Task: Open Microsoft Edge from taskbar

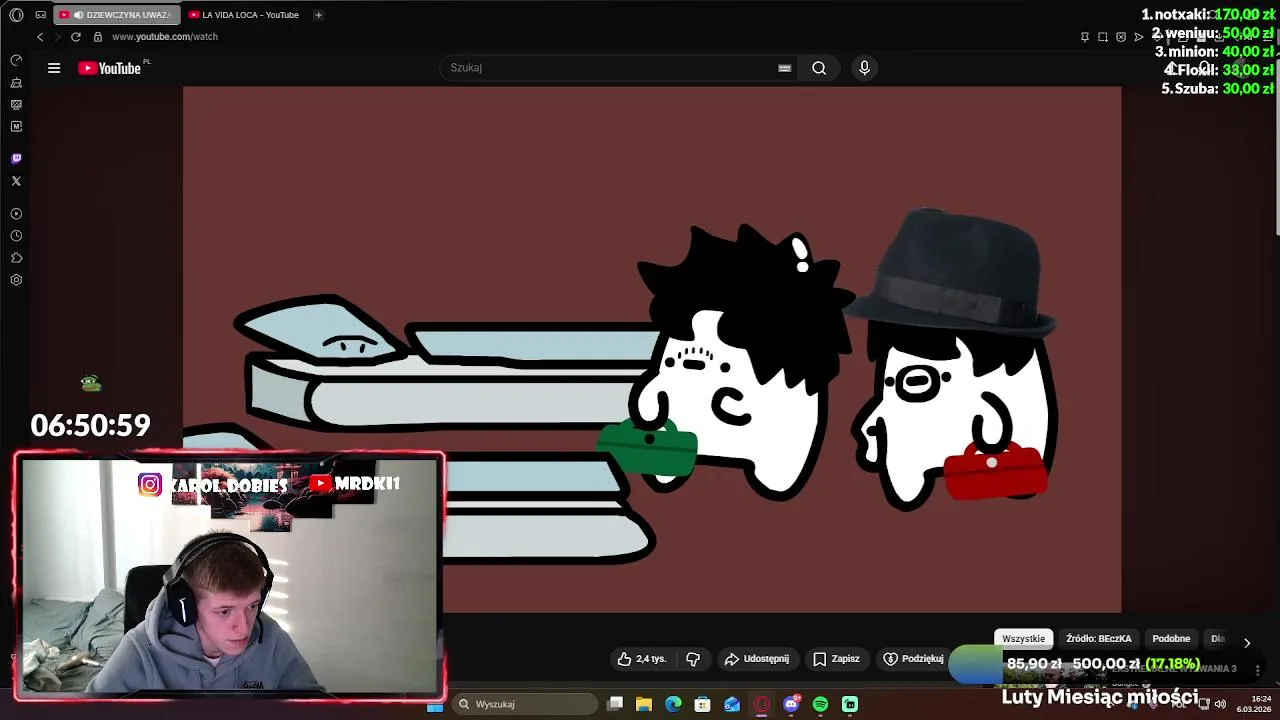Action: [x=673, y=705]
